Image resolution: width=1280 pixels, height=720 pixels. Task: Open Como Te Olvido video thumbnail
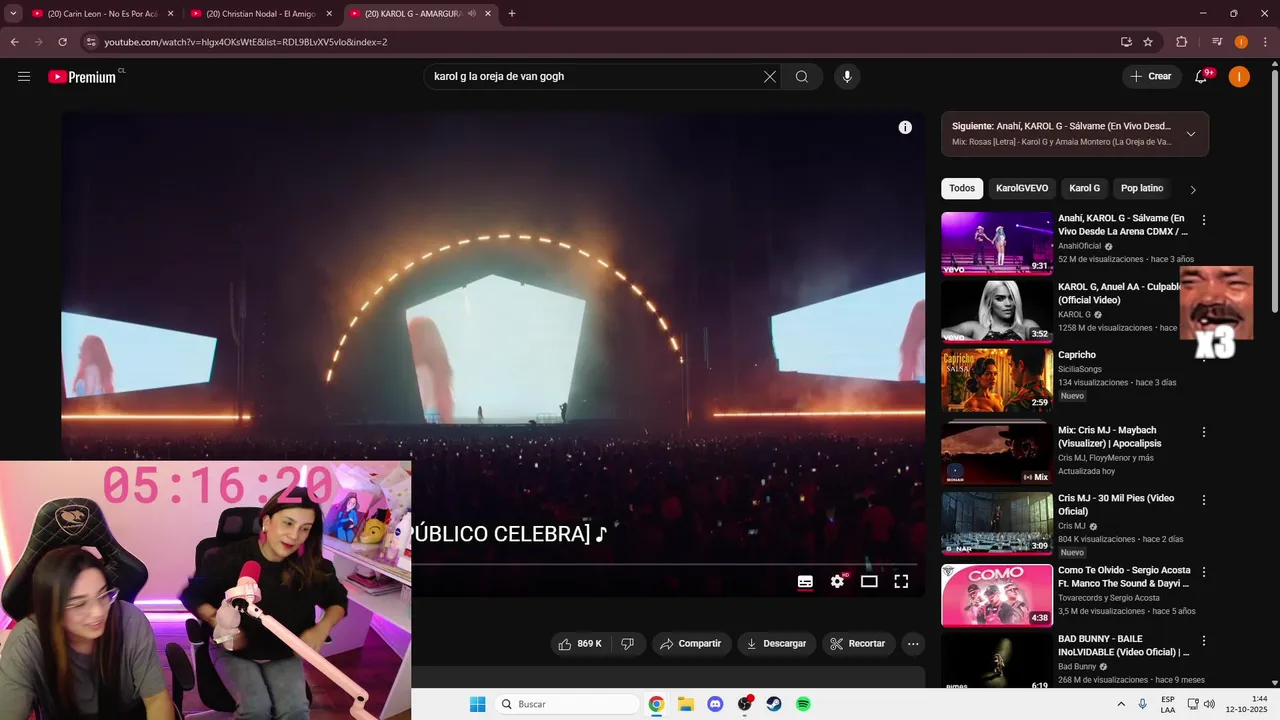point(997,596)
